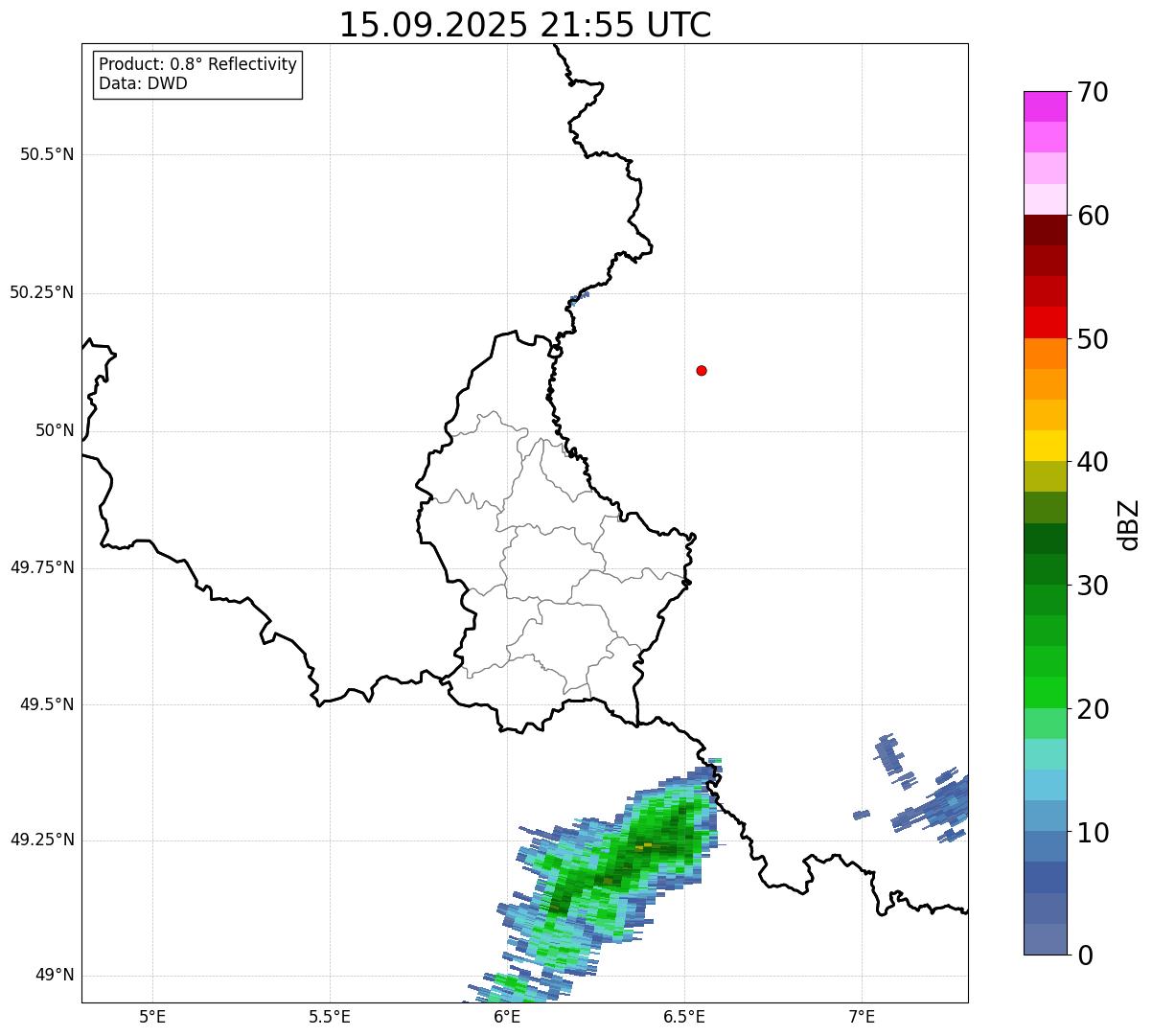The image size is (1152, 1036).
Task: Click the 50.5°N latitude label
Action: [x=46, y=154]
